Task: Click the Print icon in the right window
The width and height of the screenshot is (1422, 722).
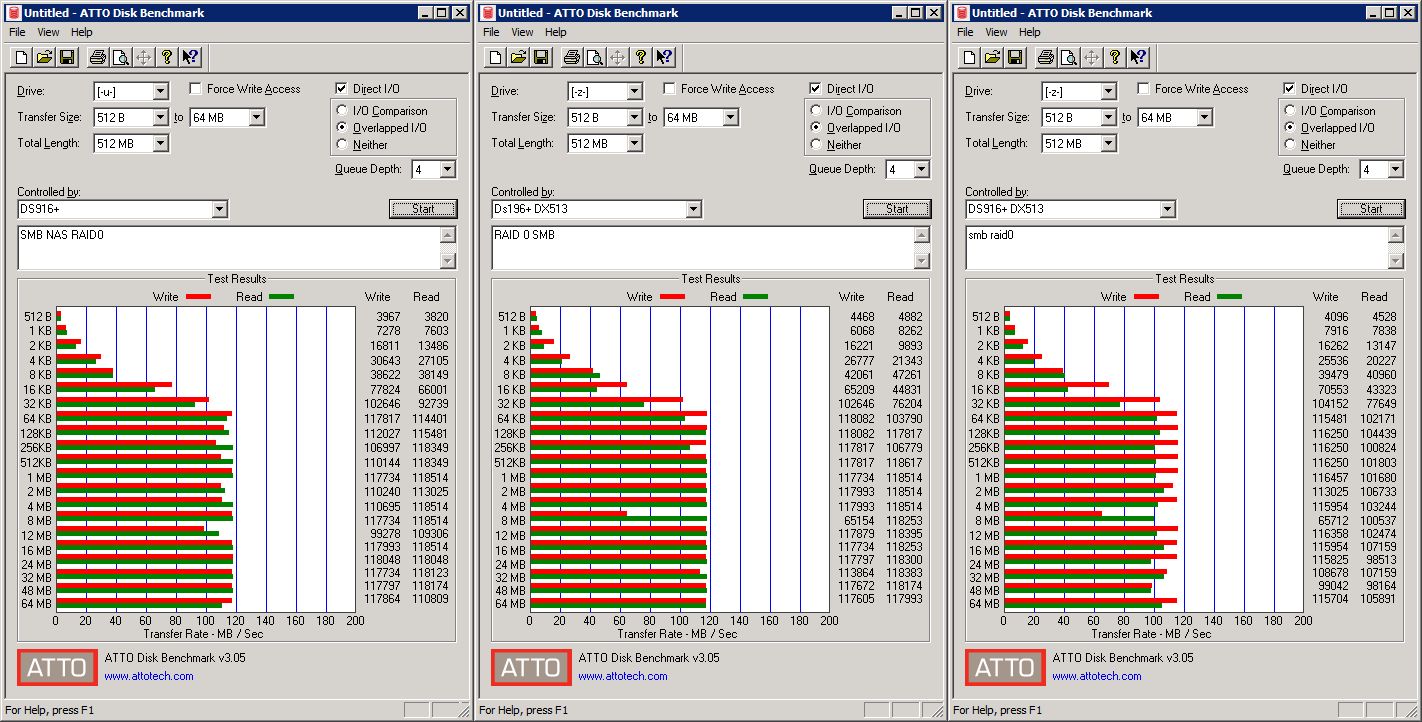Action: [1045, 57]
